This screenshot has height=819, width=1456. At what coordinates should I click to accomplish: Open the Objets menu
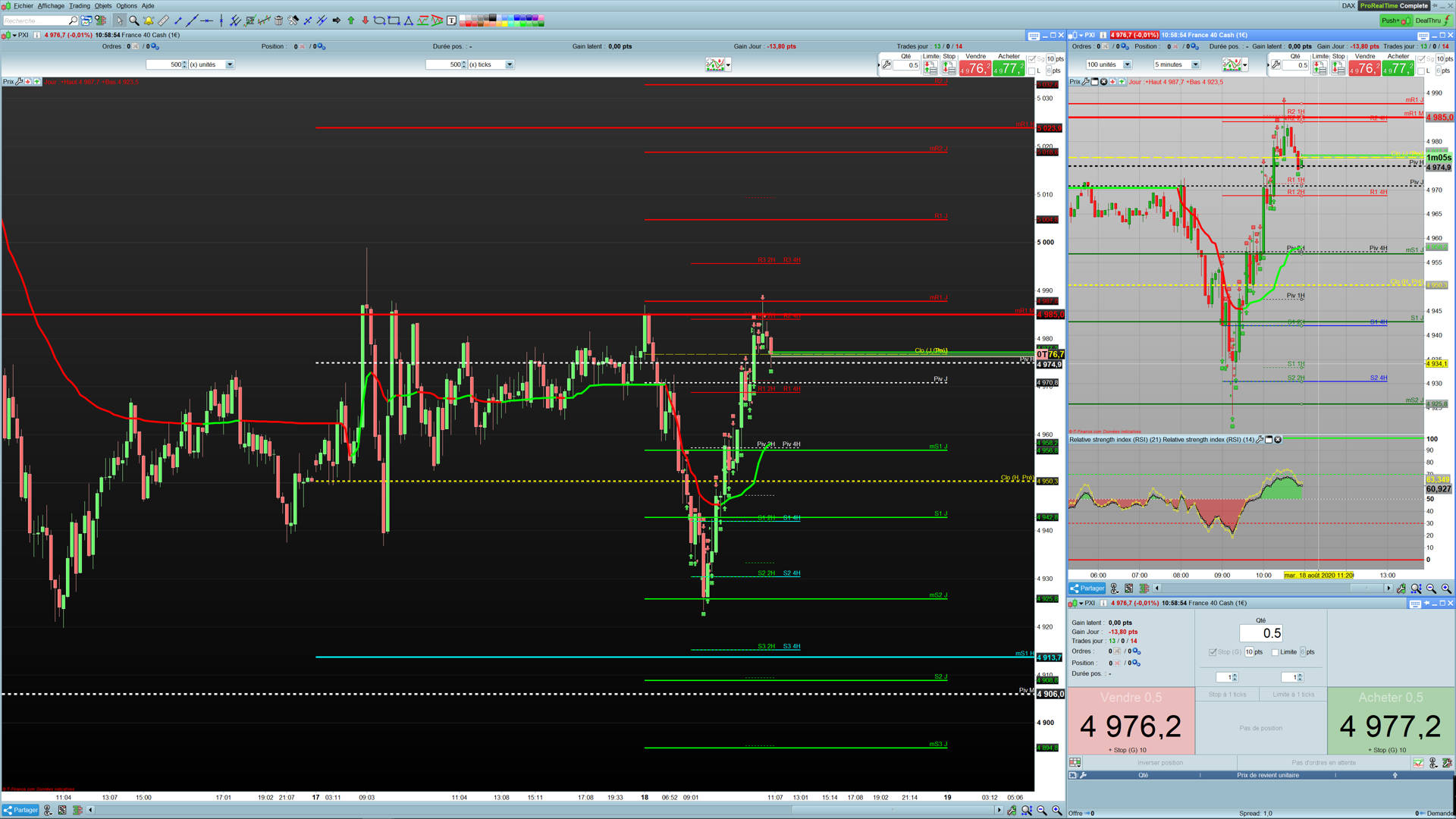coord(103,5)
